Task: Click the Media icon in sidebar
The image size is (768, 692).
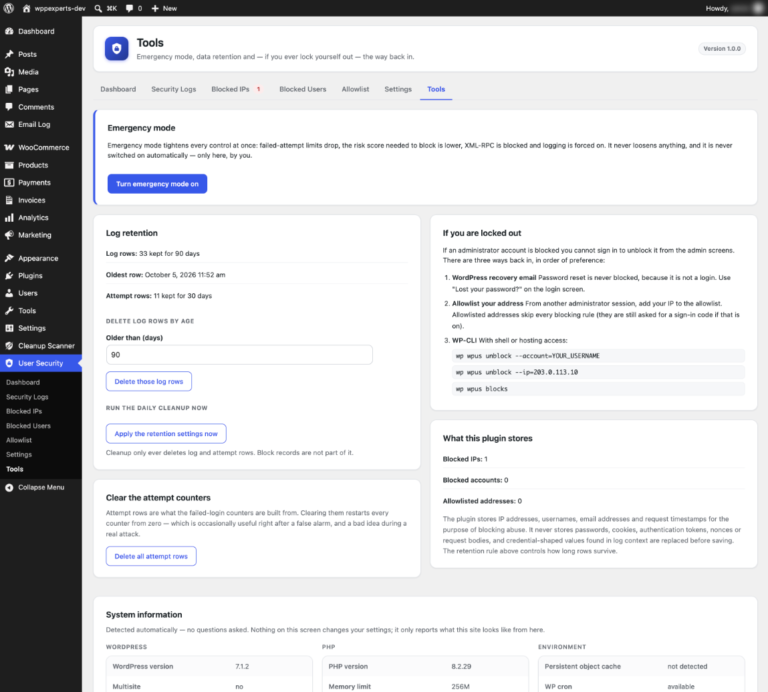Action: click(9, 72)
